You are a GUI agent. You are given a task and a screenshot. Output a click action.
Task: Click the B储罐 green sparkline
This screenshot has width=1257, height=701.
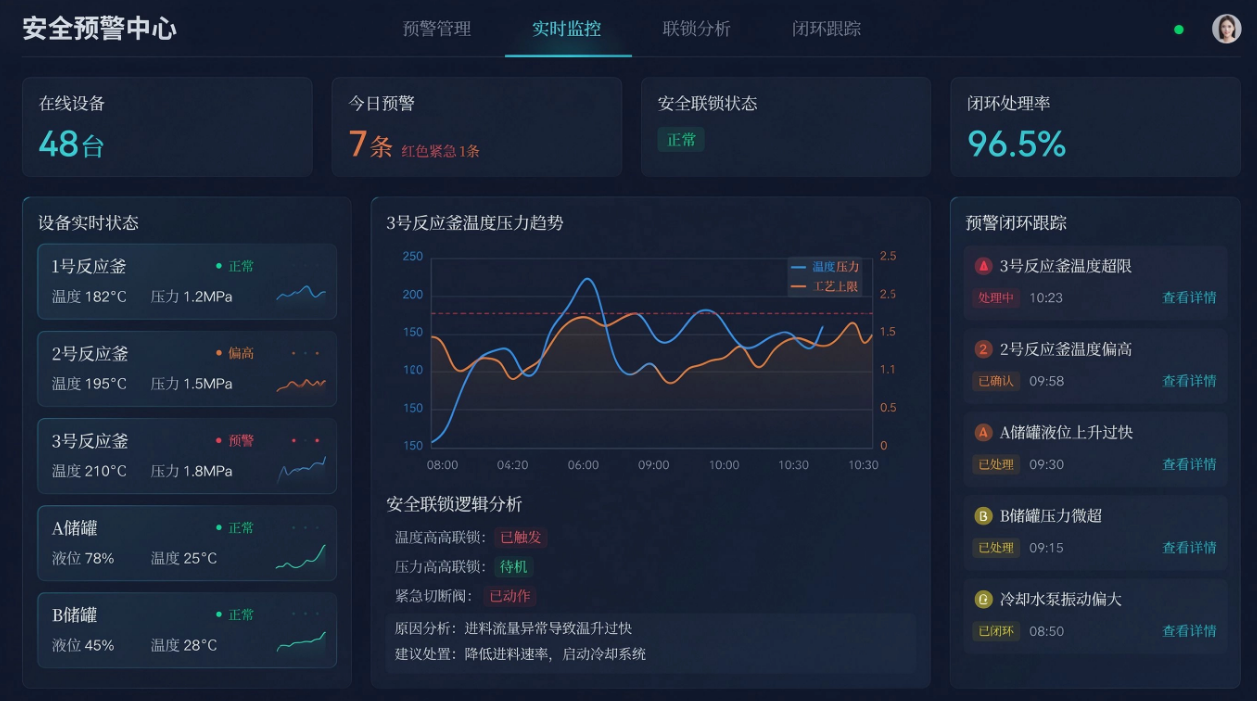(301, 642)
